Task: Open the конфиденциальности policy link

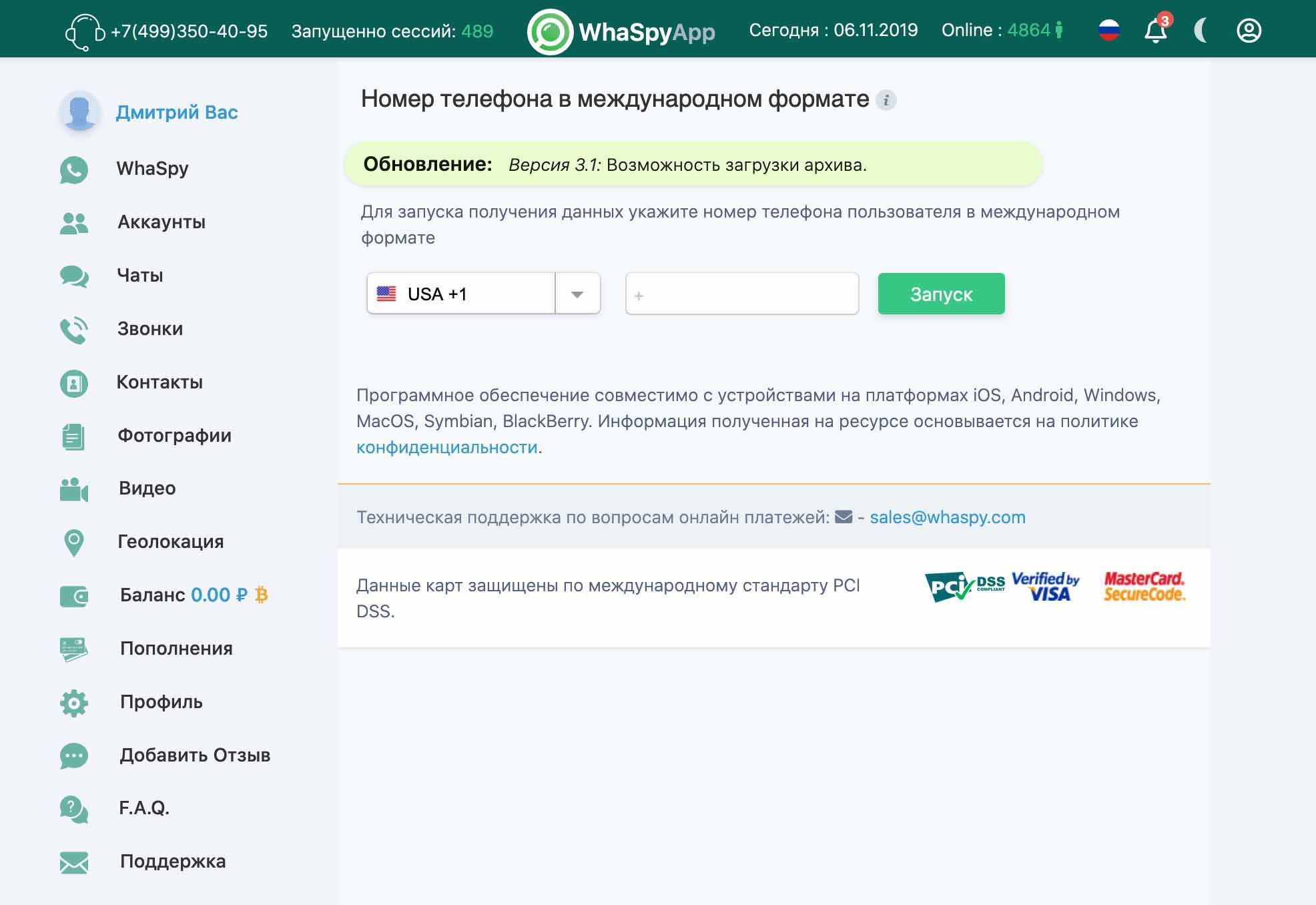Action: click(447, 447)
